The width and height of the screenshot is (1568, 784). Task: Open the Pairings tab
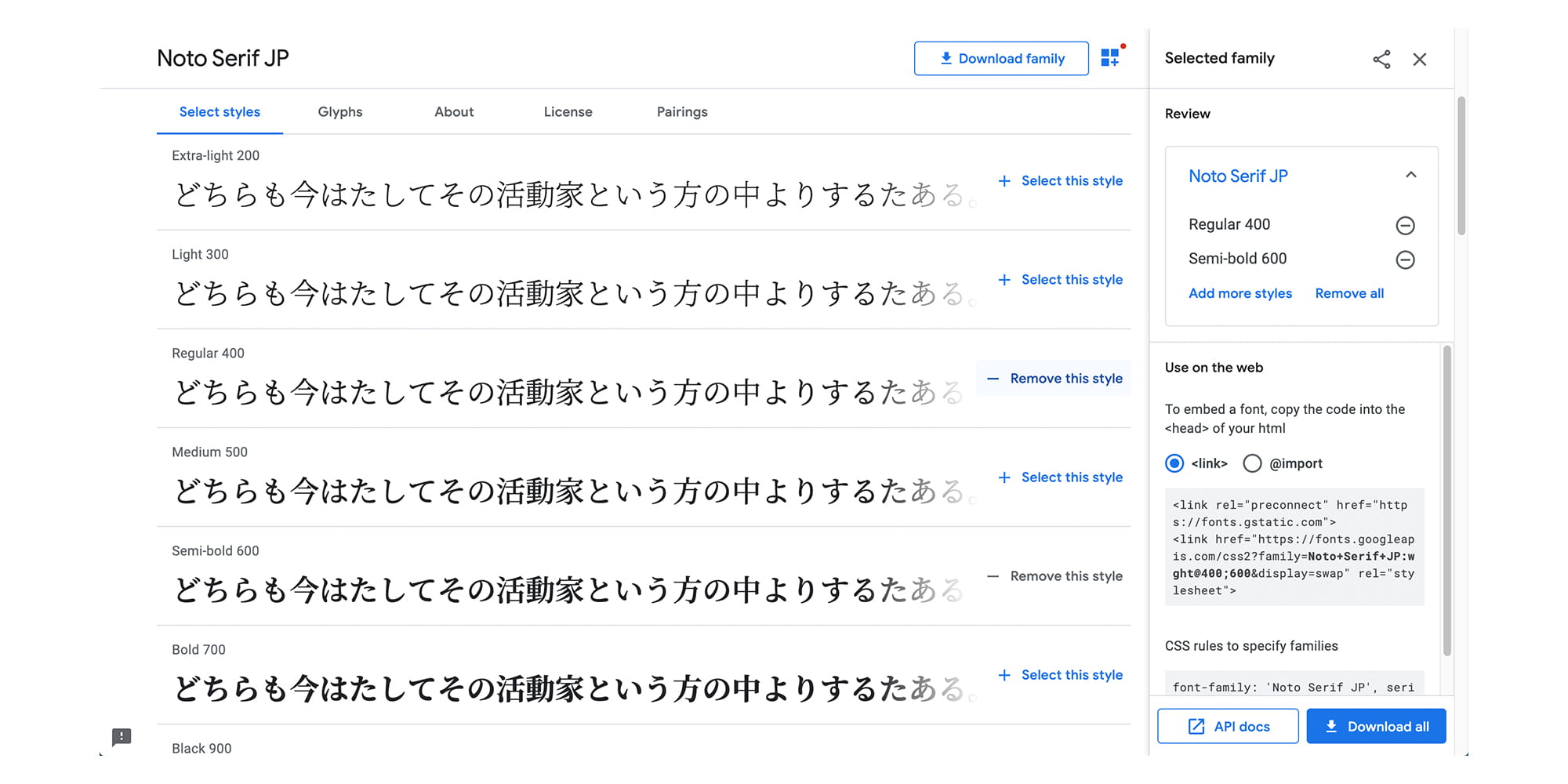click(682, 112)
